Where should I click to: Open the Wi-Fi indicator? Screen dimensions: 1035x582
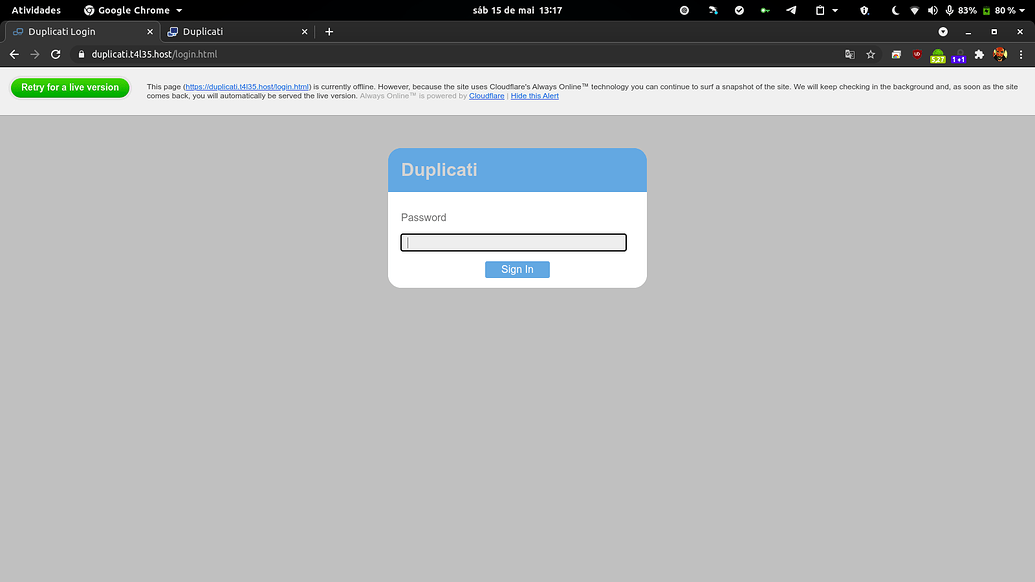[x=914, y=11]
